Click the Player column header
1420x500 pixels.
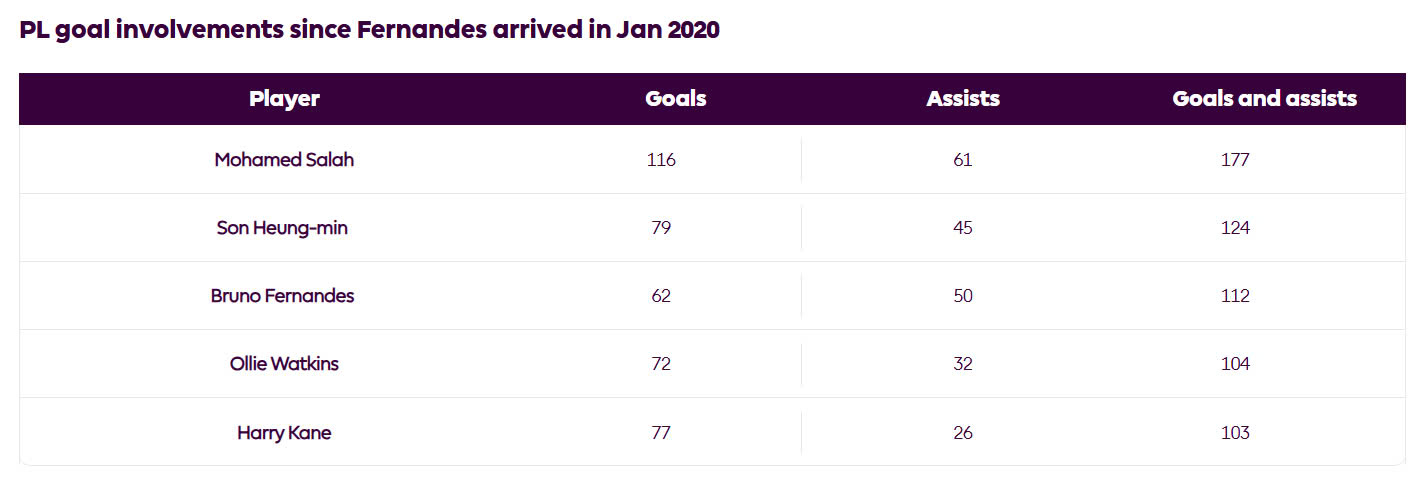(x=284, y=99)
